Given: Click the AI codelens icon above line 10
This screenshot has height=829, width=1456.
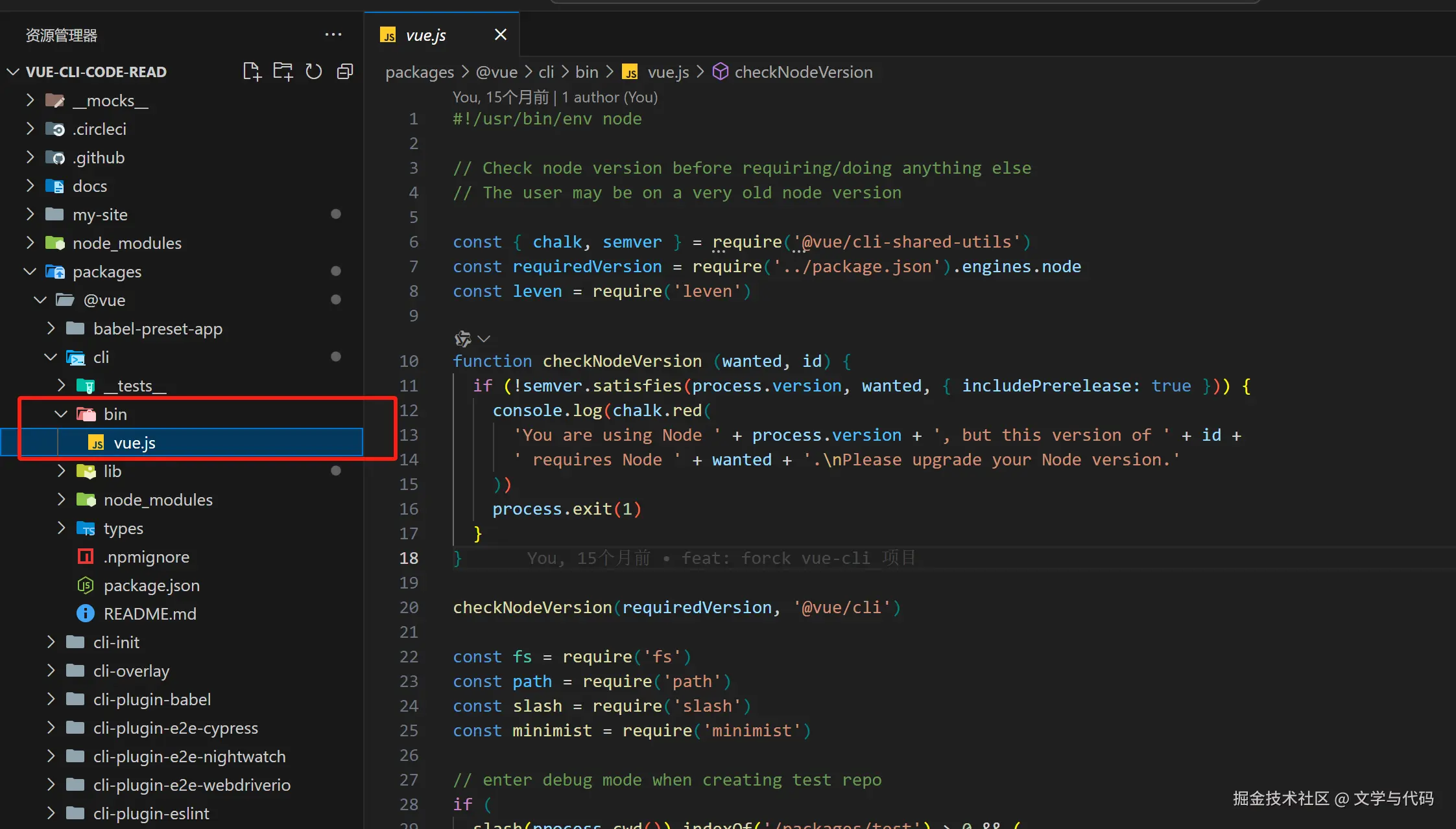Looking at the screenshot, I should click(463, 338).
